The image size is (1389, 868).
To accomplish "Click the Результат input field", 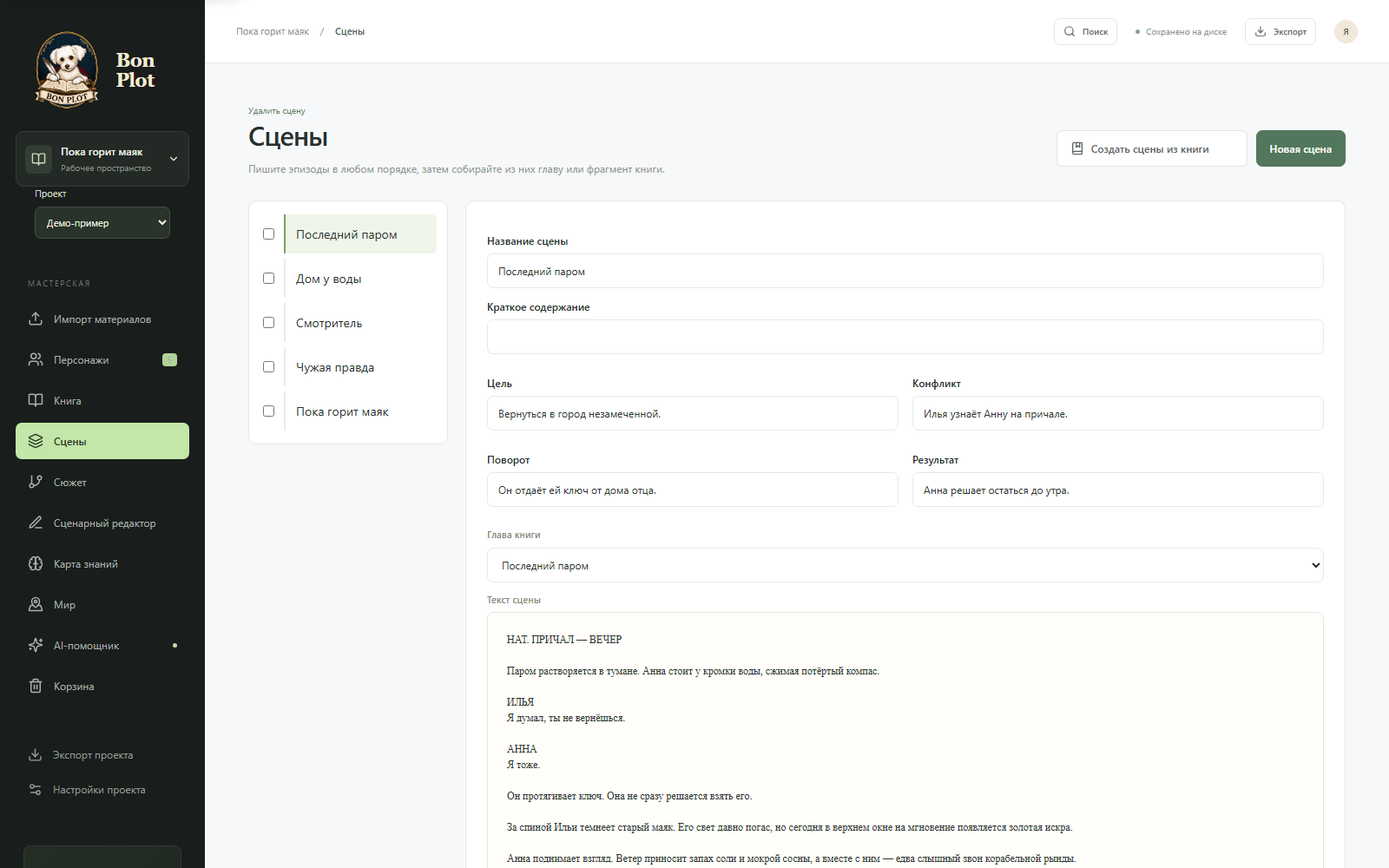I will [1118, 490].
